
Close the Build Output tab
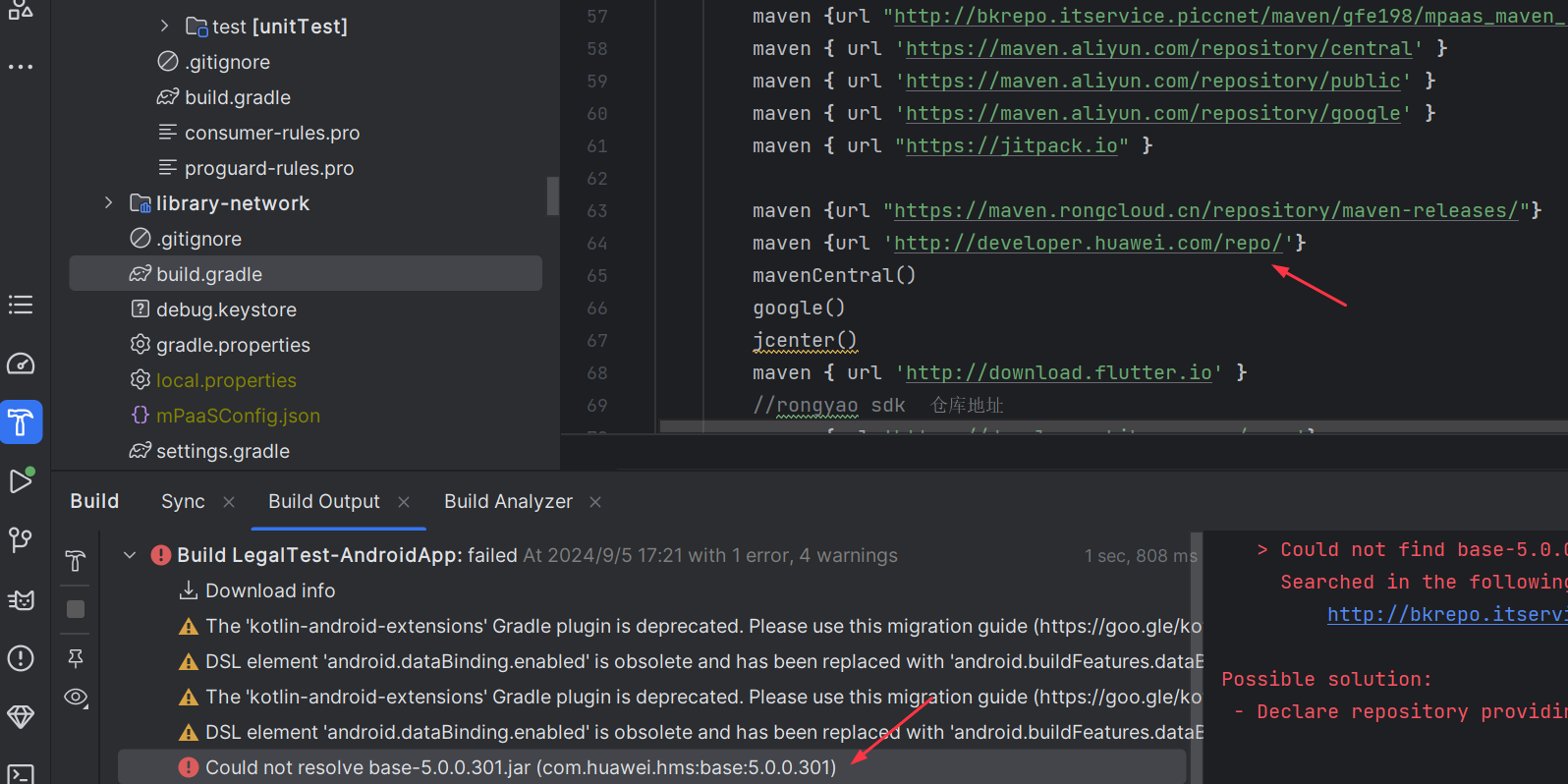[x=404, y=502]
